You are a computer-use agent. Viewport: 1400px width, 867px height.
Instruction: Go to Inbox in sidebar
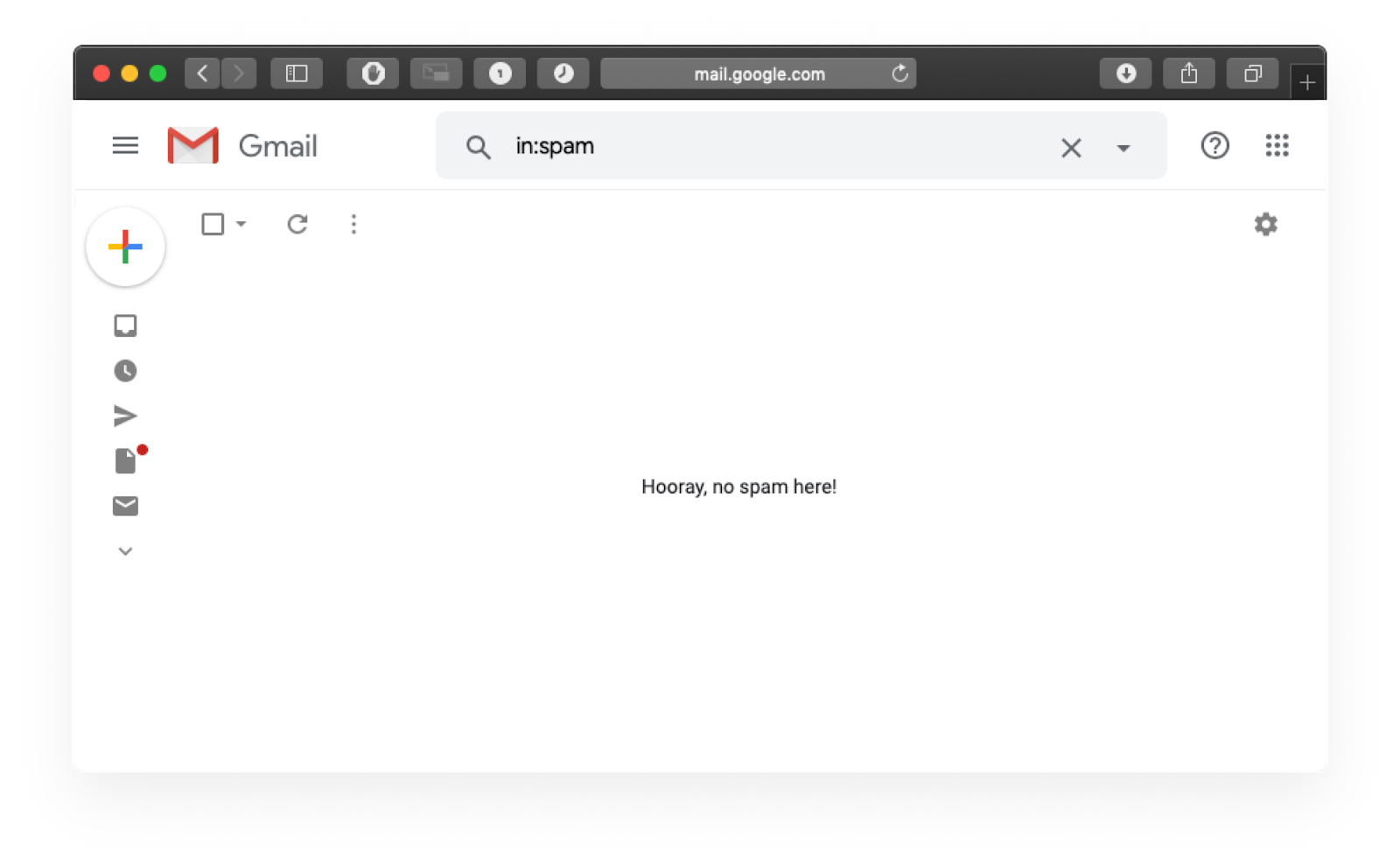125,325
